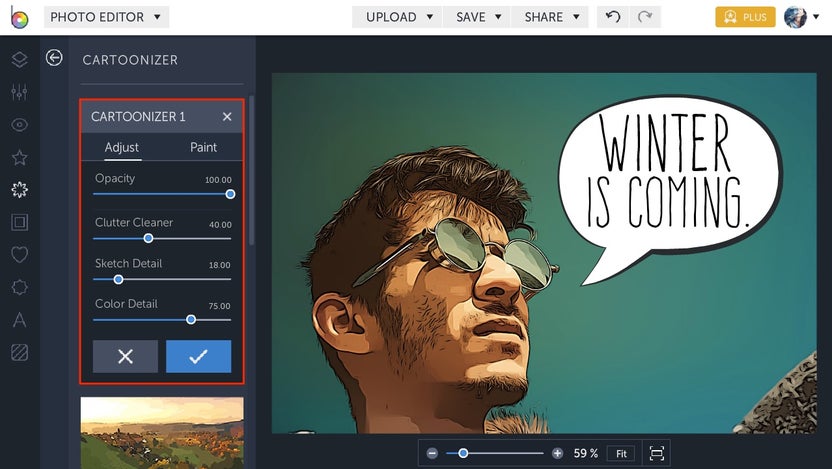832x469 pixels.
Task: Open the Textures hatched square icon
Action: [x=20, y=352]
